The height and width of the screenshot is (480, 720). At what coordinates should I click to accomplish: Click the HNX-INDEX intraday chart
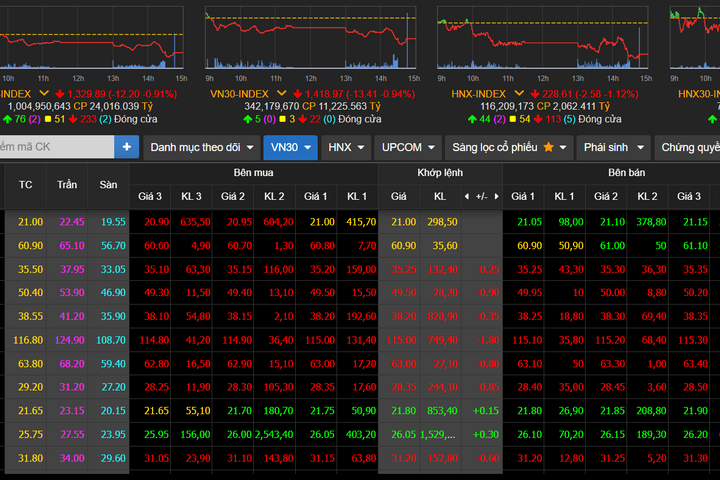(543, 38)
